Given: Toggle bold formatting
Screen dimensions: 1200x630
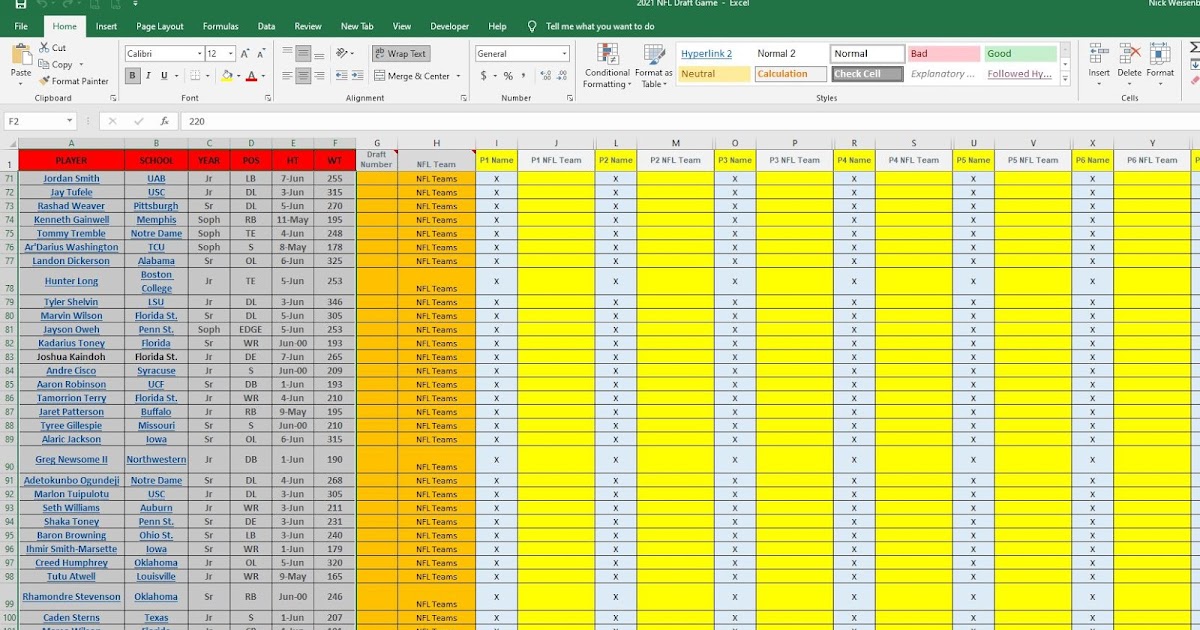Looking at the screenshot, I should click(x=130, y=74).
